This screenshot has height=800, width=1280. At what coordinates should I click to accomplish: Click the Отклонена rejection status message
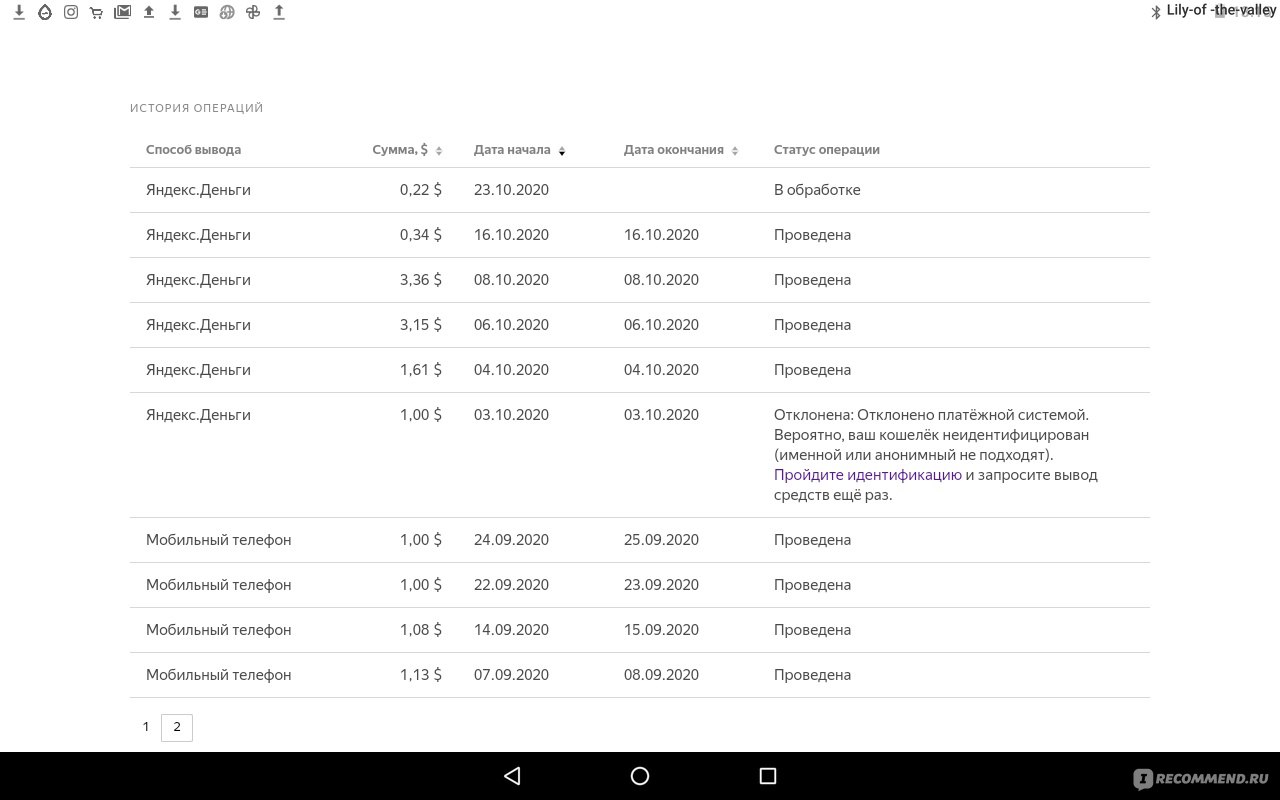(x=936, y=455)
